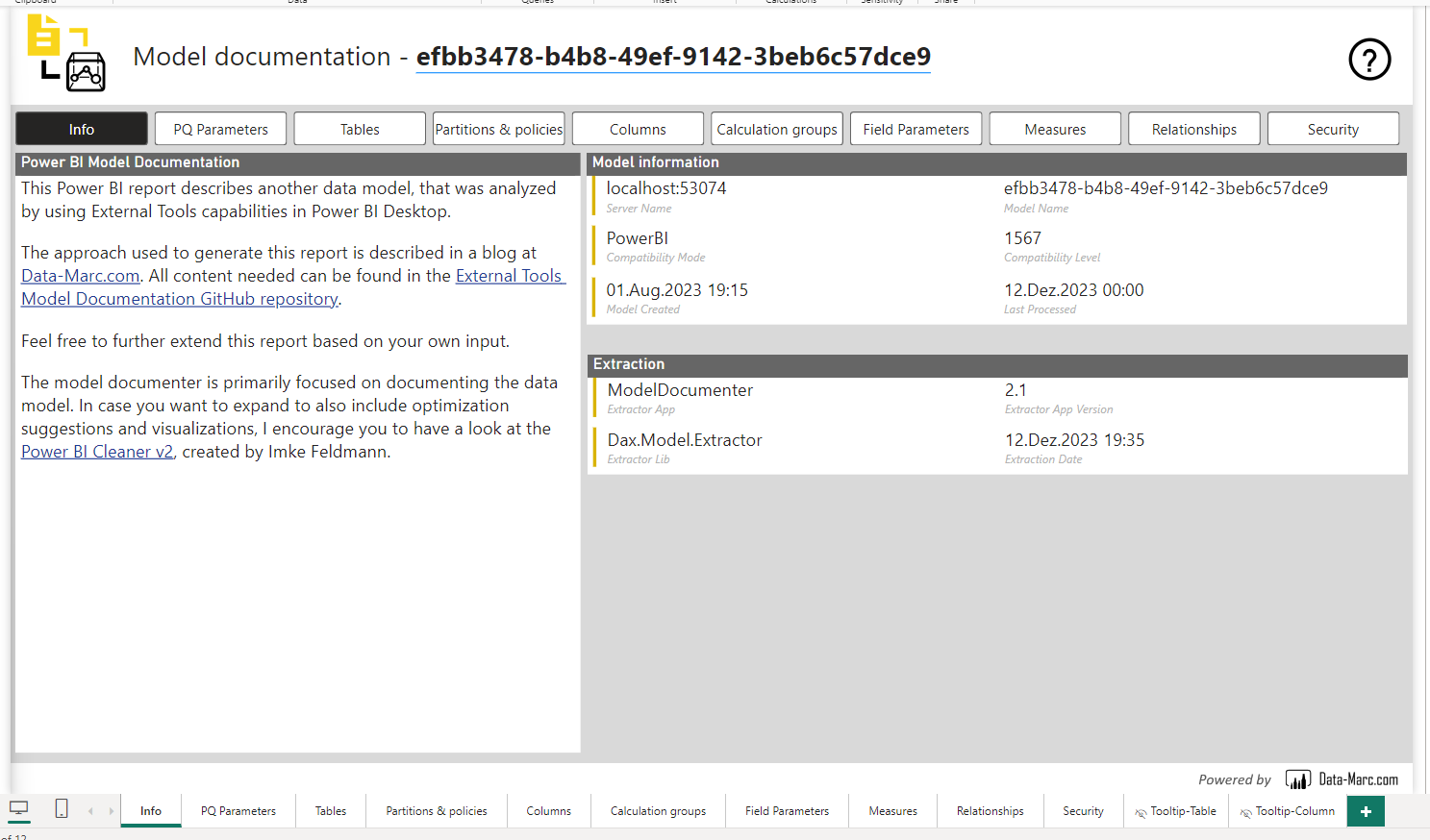Open the Columns navigation button
1430x840 pixels.
tap(638, 129)
